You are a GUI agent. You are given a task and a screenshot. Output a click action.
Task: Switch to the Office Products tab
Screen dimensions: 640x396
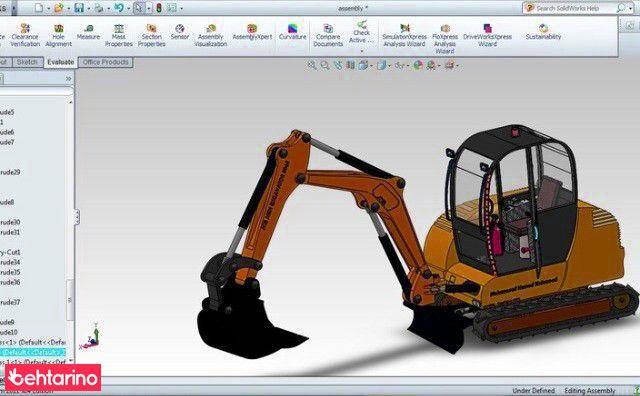point(105,62)
